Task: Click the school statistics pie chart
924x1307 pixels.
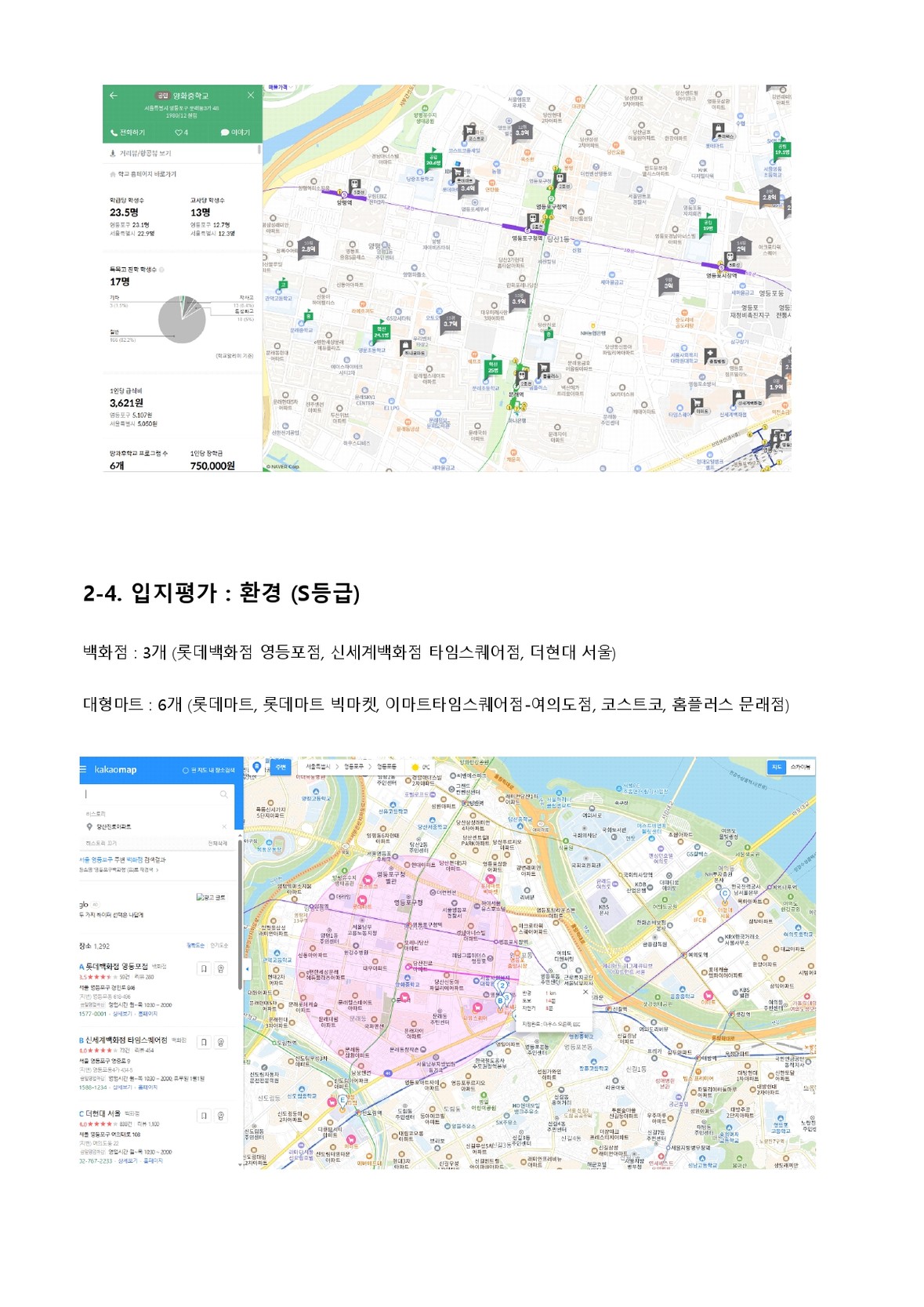Action: [x=182, y=319]
